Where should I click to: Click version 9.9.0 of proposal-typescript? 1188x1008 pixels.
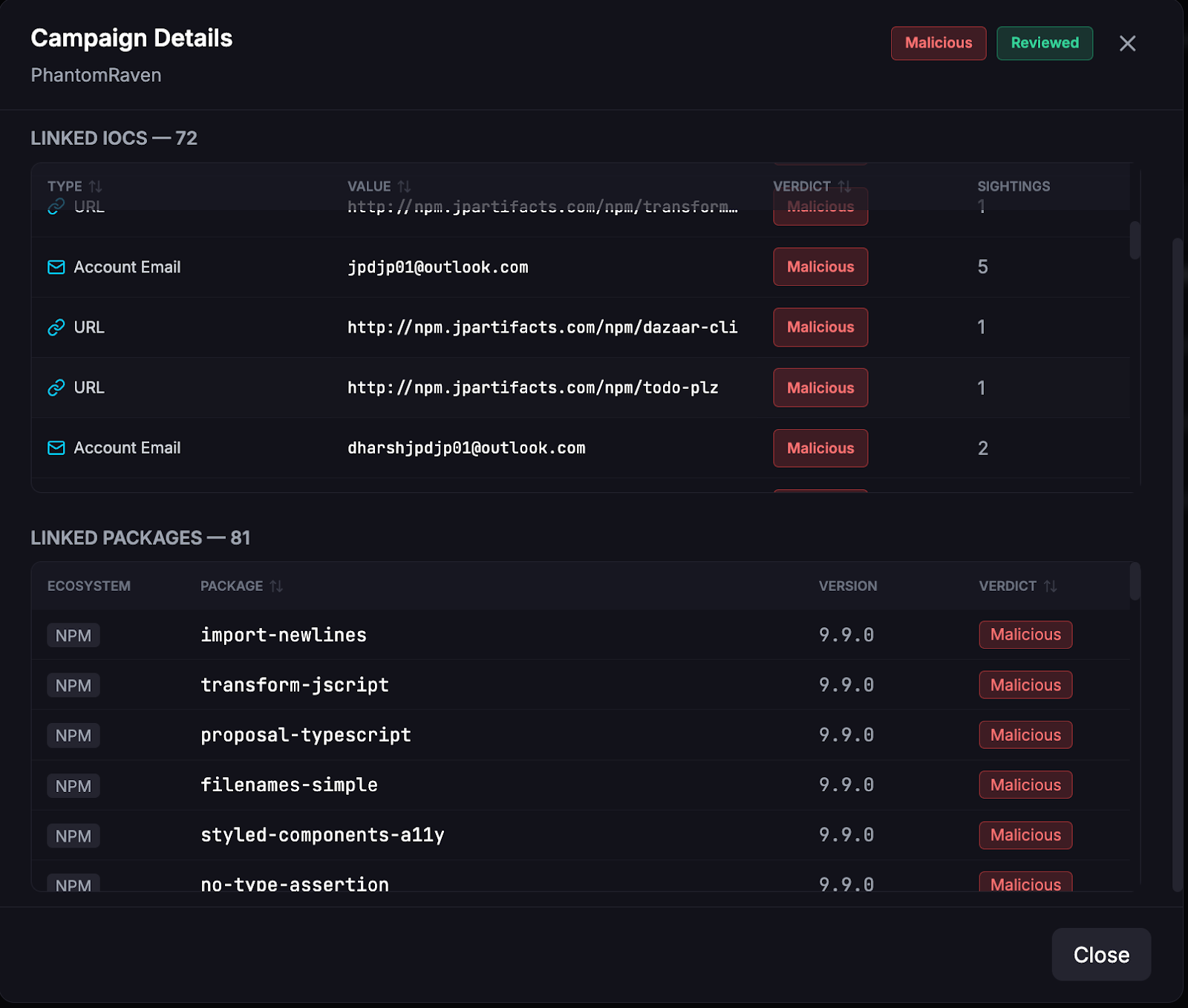tap(846, 735)
